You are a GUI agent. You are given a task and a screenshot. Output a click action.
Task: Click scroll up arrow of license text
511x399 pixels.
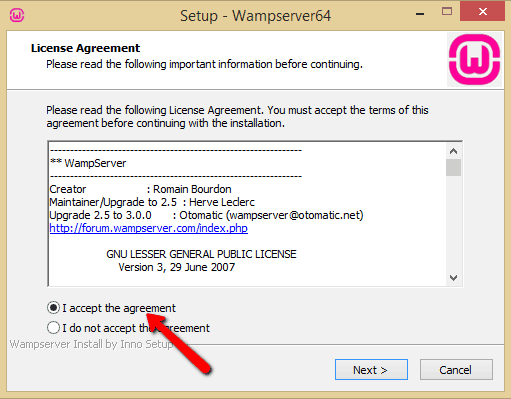453,151
